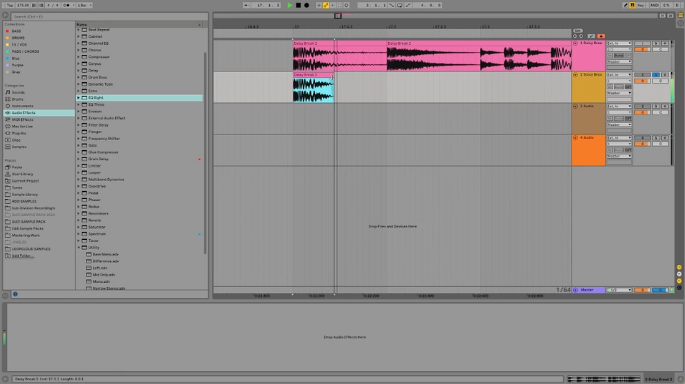Fold the 4 Audio track

[575, 138]
